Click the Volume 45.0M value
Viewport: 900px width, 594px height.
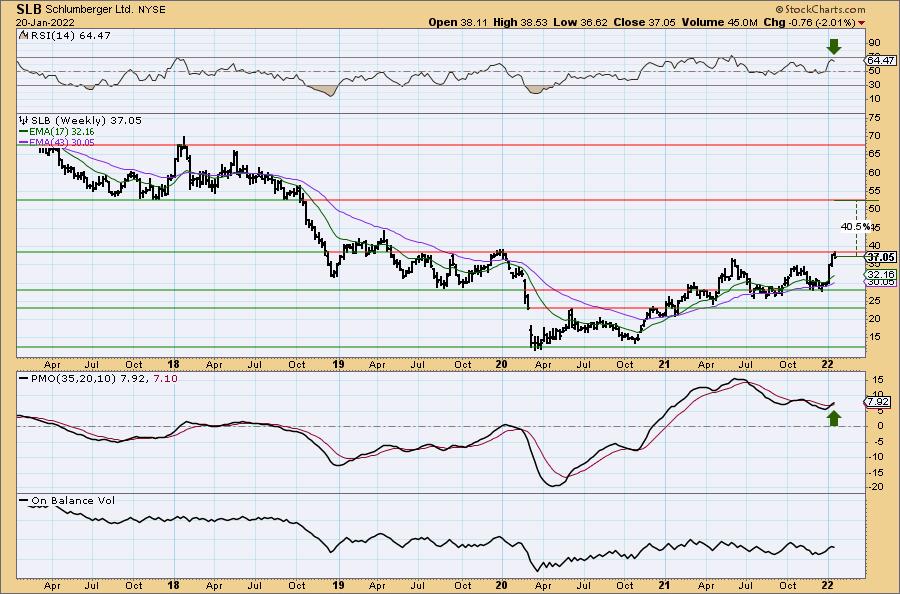tap(719, 22)
